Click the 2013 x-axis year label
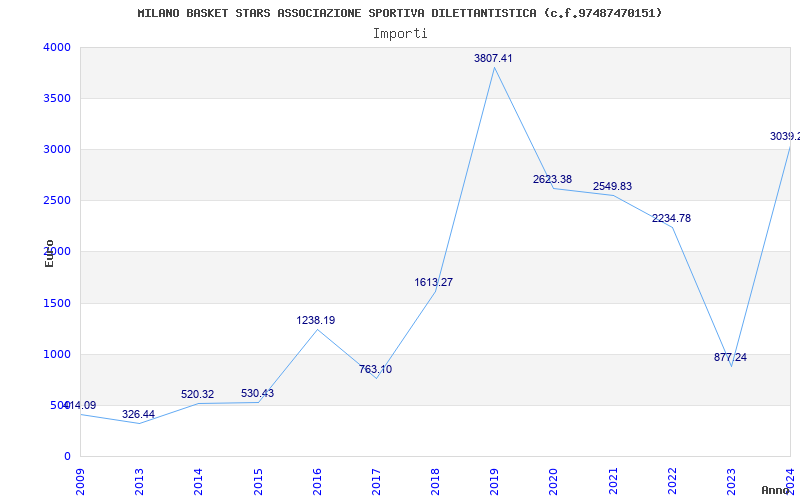The image size is (800, 500). tap(139, 481)
